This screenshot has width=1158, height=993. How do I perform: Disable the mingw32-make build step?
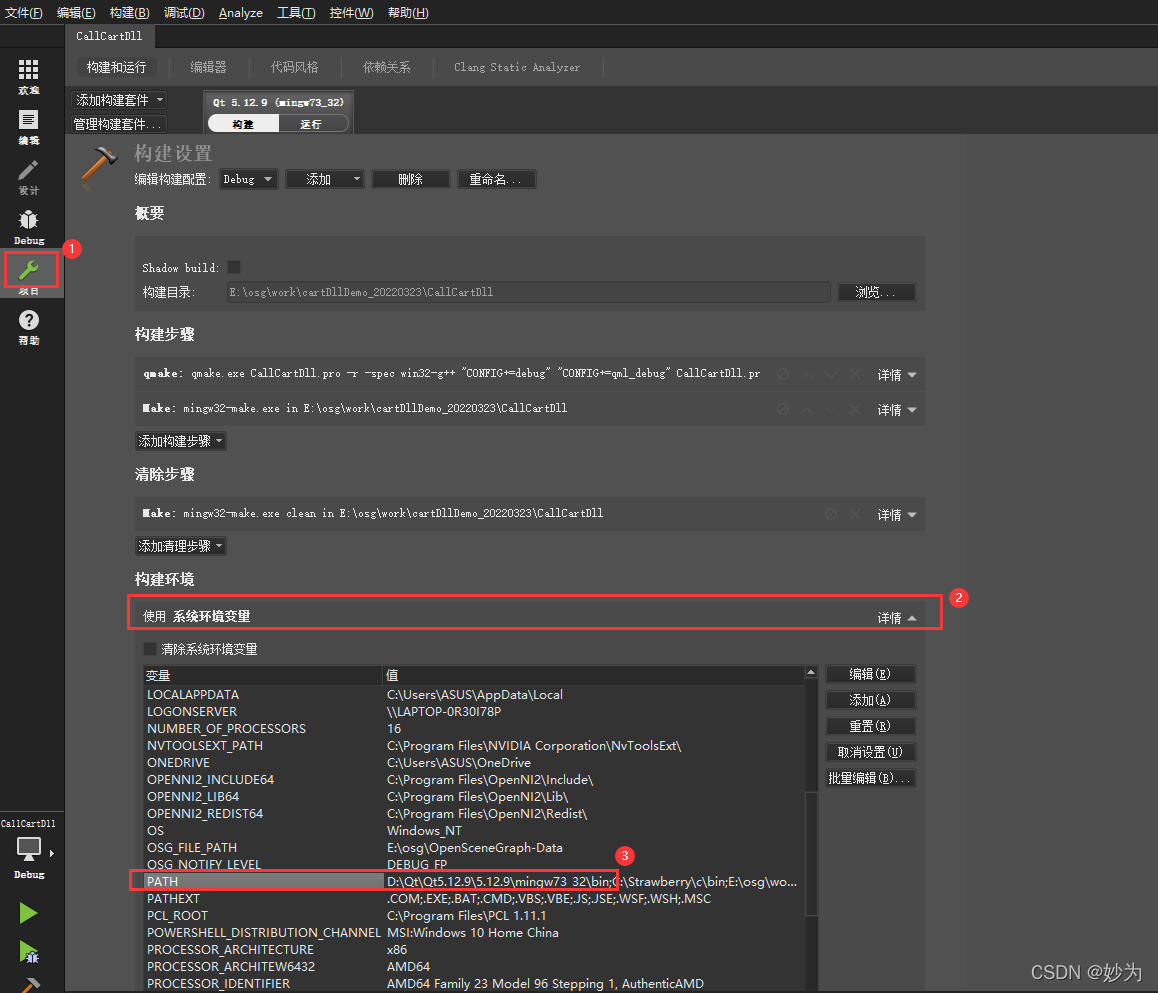[x=783, y=409]
